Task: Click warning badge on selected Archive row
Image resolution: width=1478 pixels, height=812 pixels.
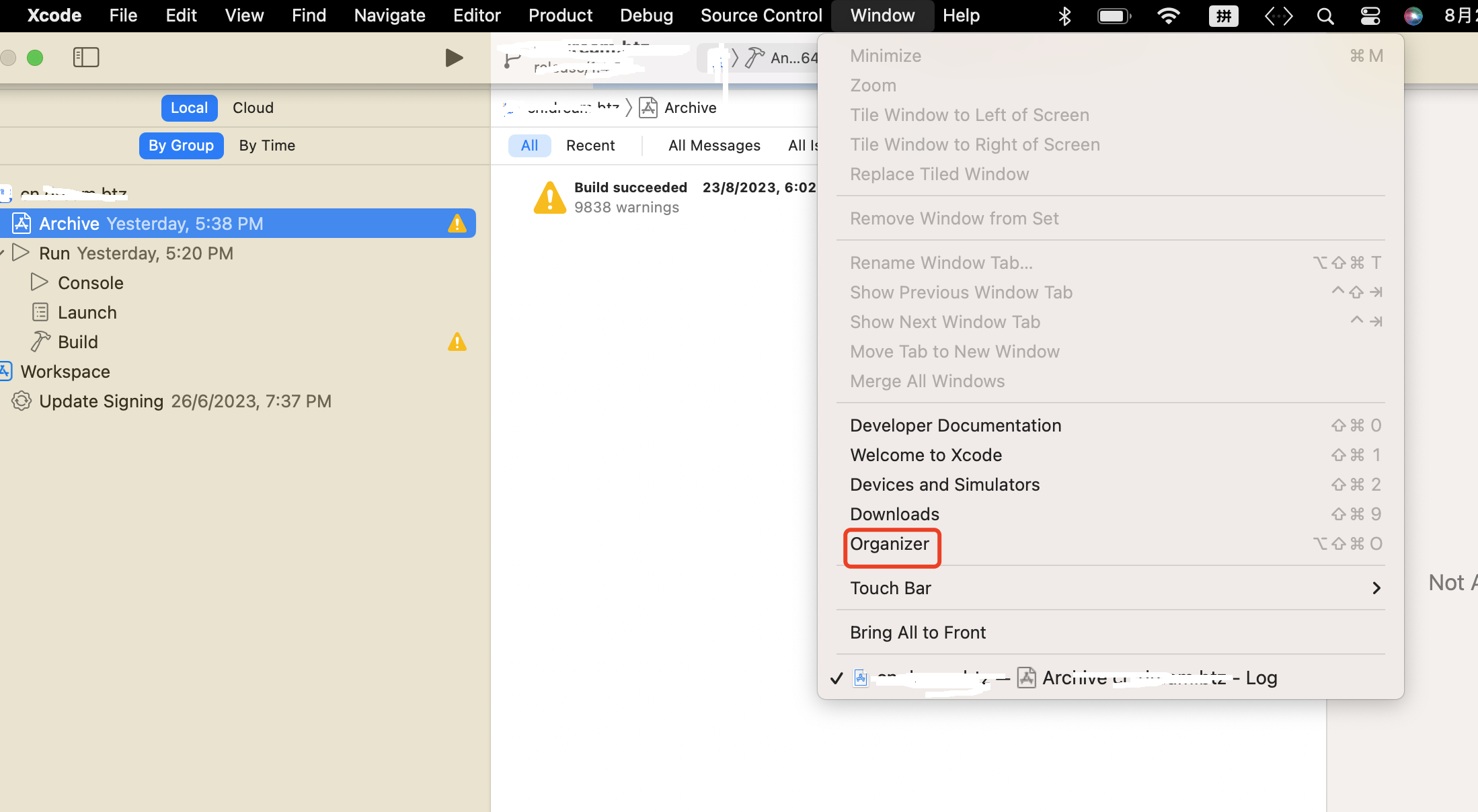Action: click(x=457, y=223)
